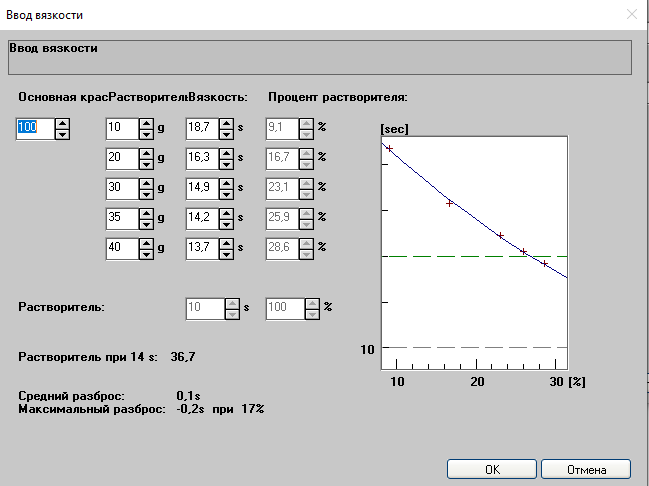Viewport: 649px width, 486px height.
Task: Decrease solvent amount in the 40 g row
Action: point(146,254)
